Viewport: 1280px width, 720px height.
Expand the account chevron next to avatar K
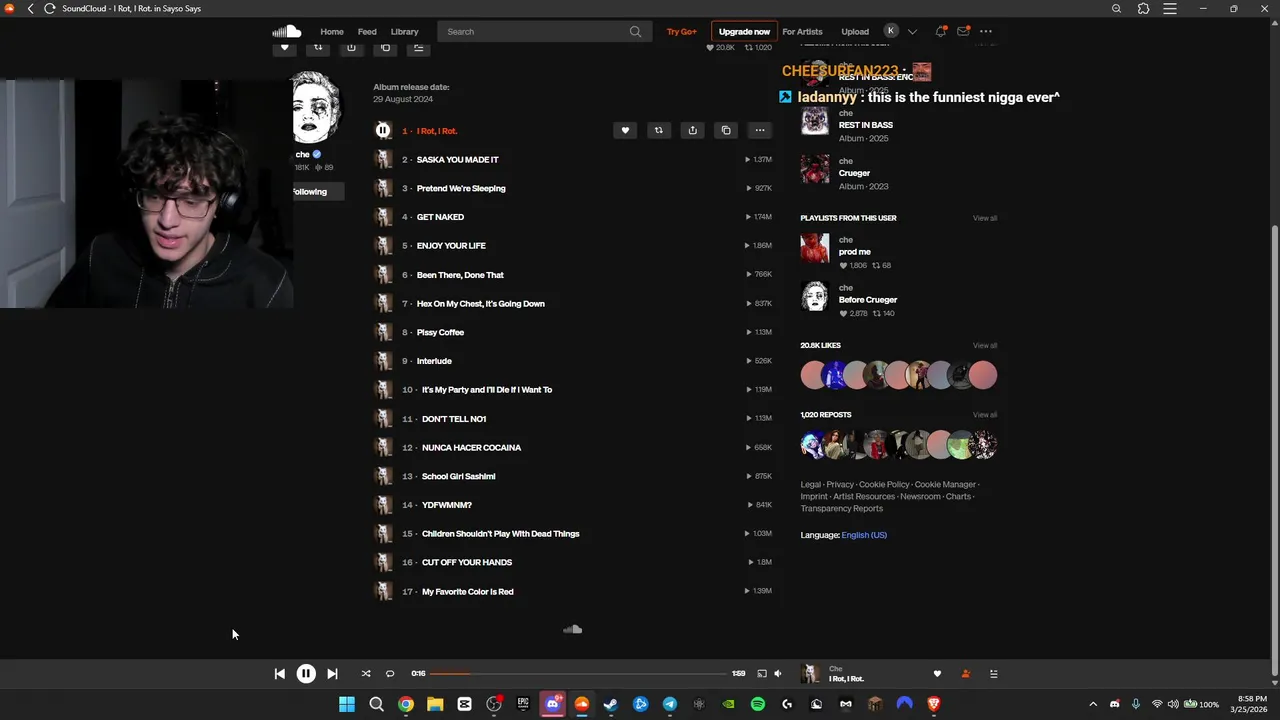[x=912, y=31]
